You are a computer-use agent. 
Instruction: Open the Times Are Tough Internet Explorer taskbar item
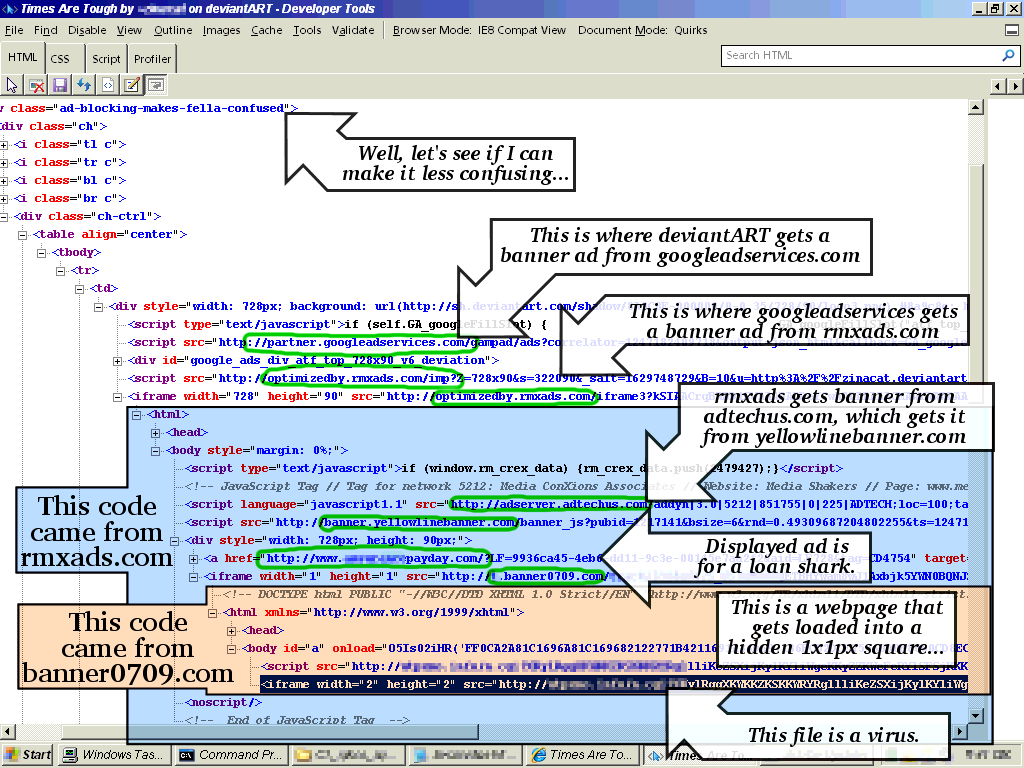pyautogui.click(x=584, y=755)
